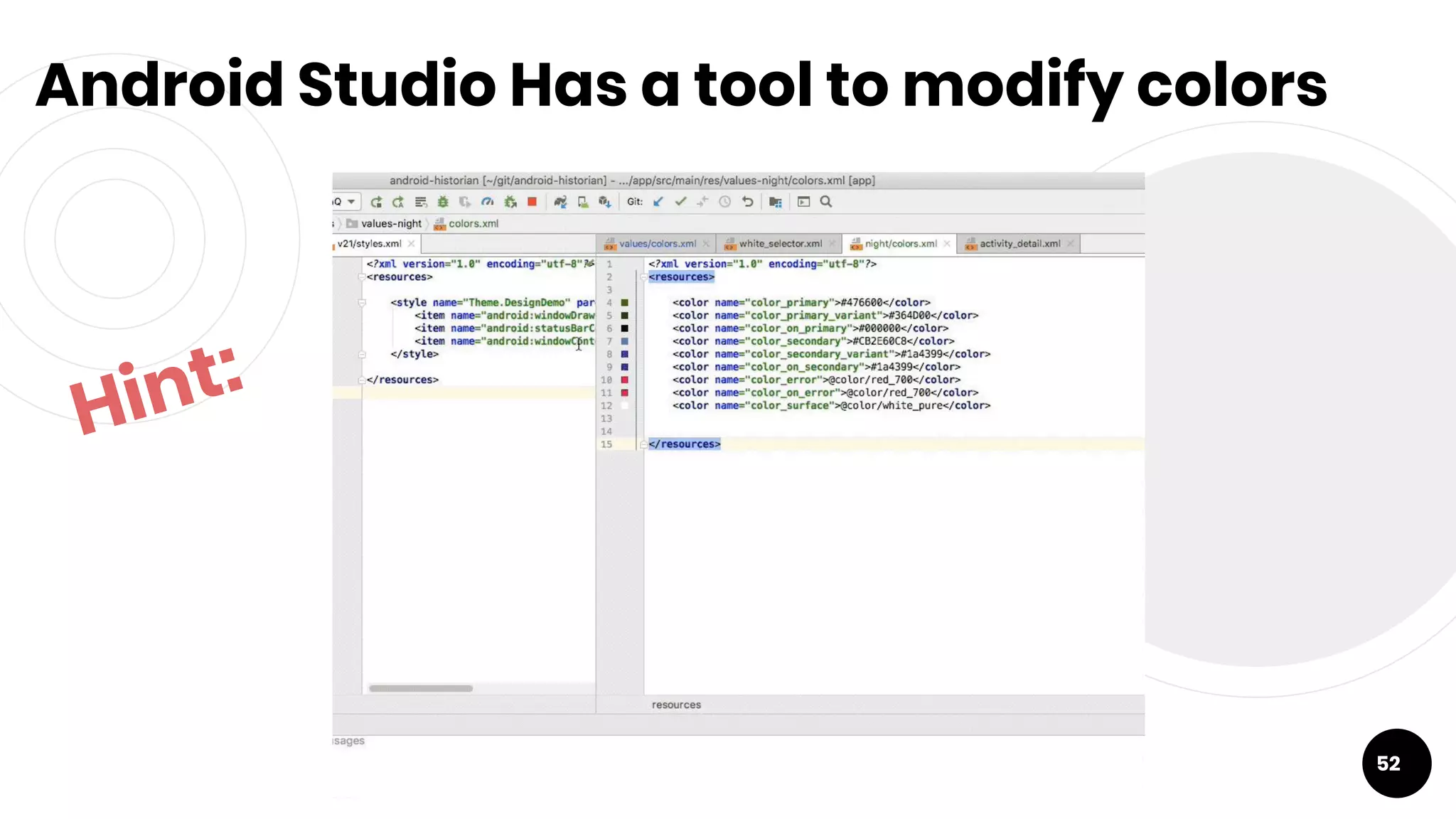Show Git history clock icon
Viewport: 1456px width, 819px height.
click(724, 202)
